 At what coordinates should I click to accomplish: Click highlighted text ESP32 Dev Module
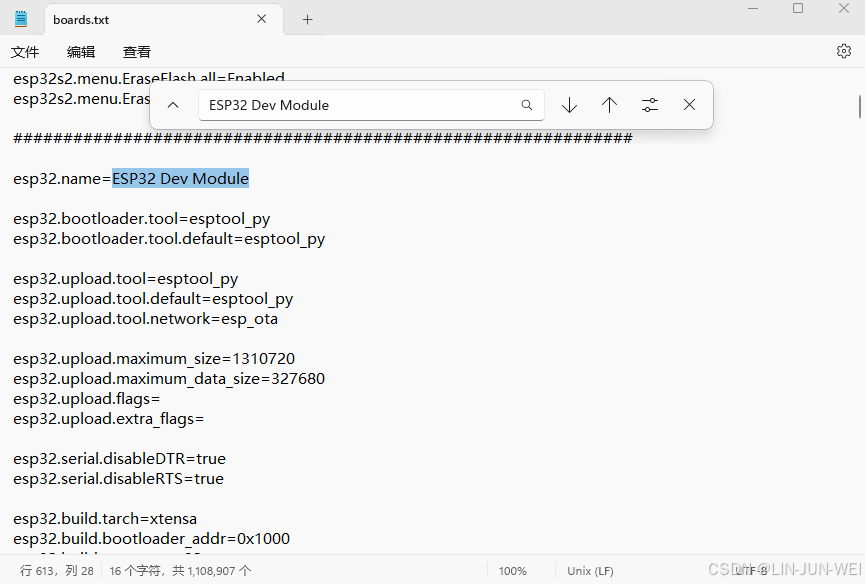[x=180, y=179]
